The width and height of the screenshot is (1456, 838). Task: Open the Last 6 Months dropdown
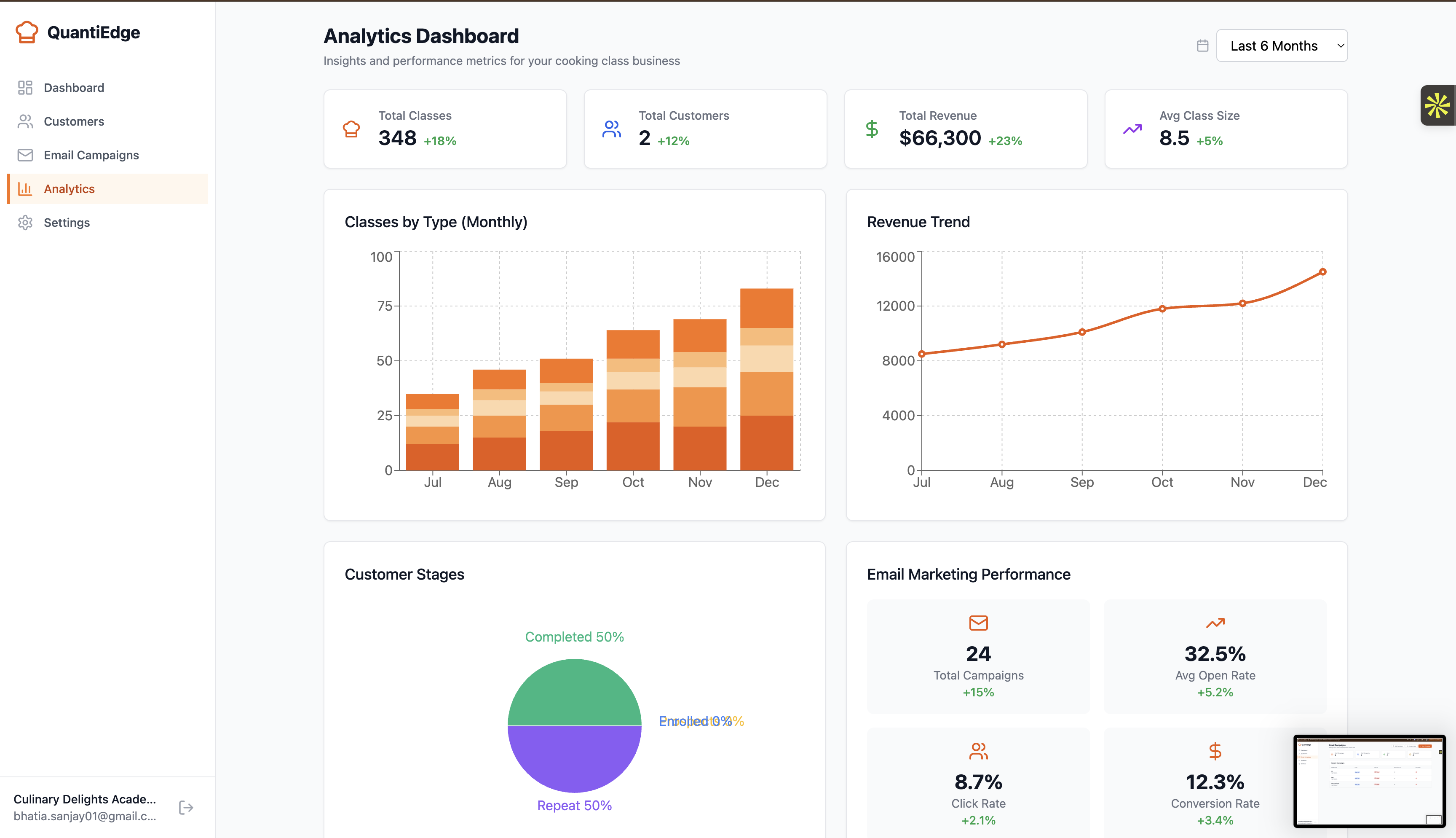coord(1281,46)
